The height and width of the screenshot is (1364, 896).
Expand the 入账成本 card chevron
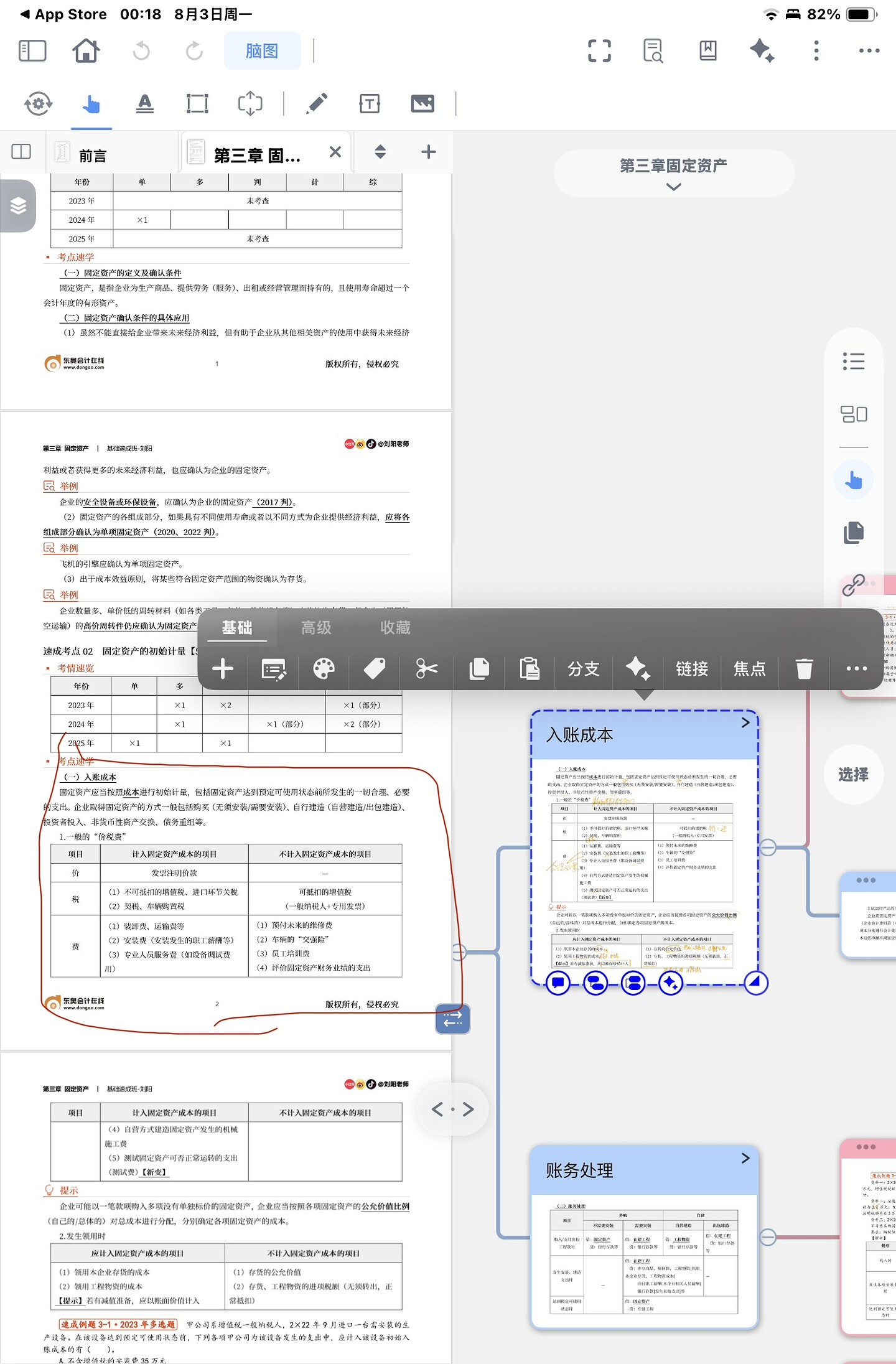[x=745, y=722]
